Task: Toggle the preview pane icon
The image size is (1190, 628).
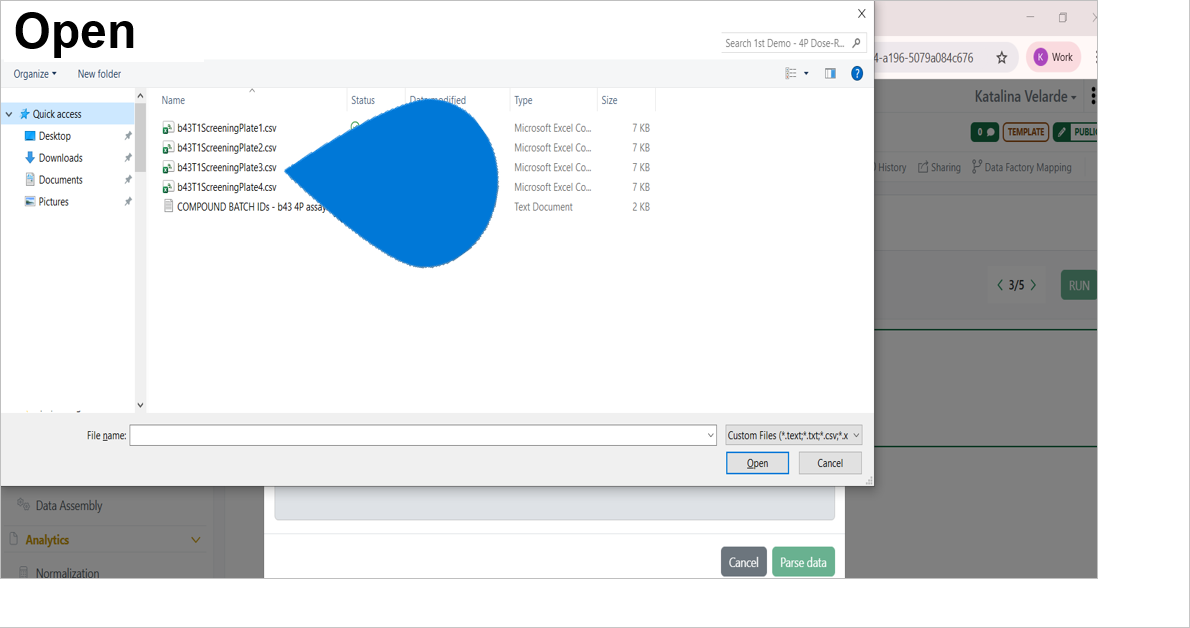Action: tap(830, 73)
